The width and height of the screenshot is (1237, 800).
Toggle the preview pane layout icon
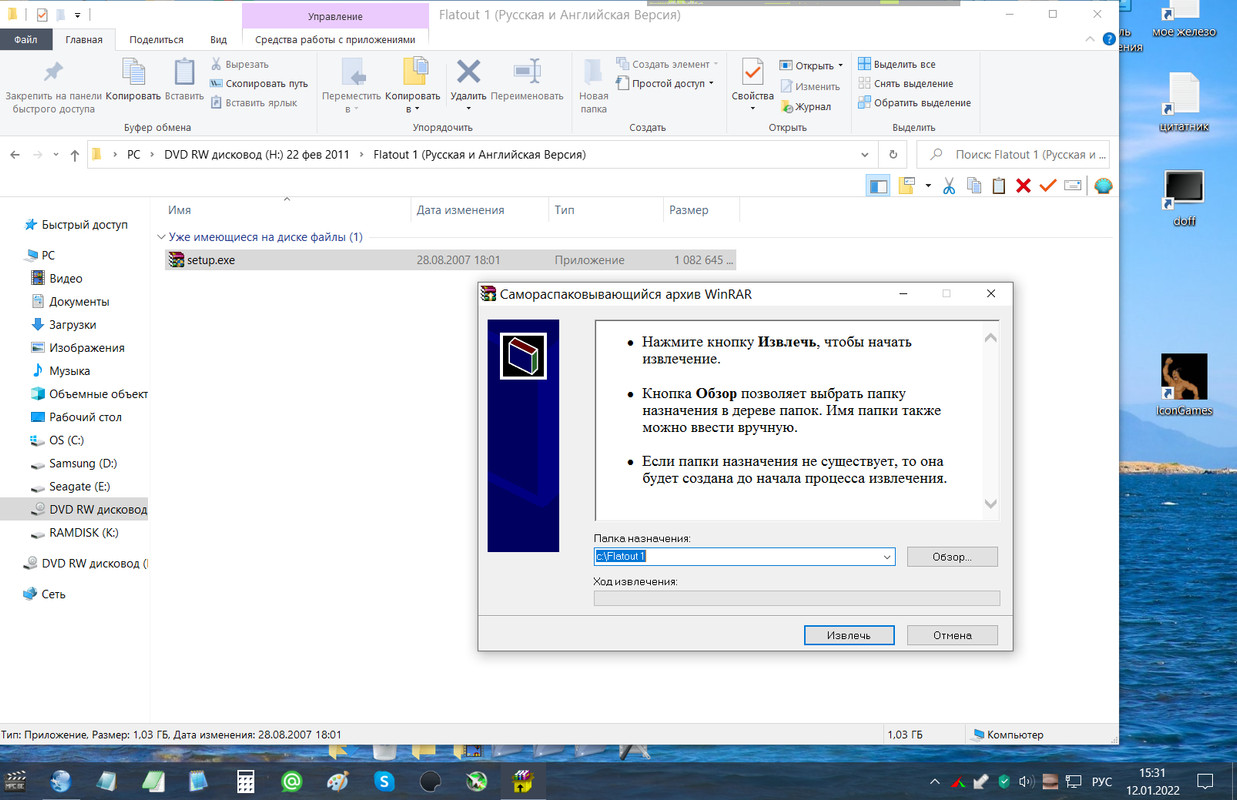pyautogui.click(x=878, y=186)
